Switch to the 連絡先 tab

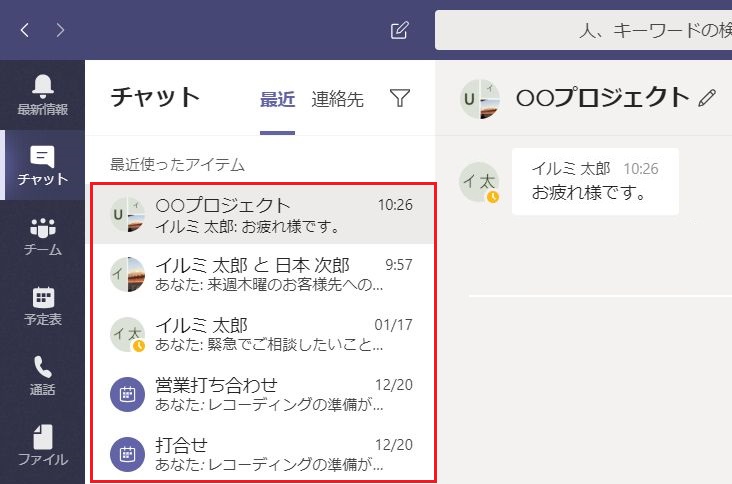(338, 99)
